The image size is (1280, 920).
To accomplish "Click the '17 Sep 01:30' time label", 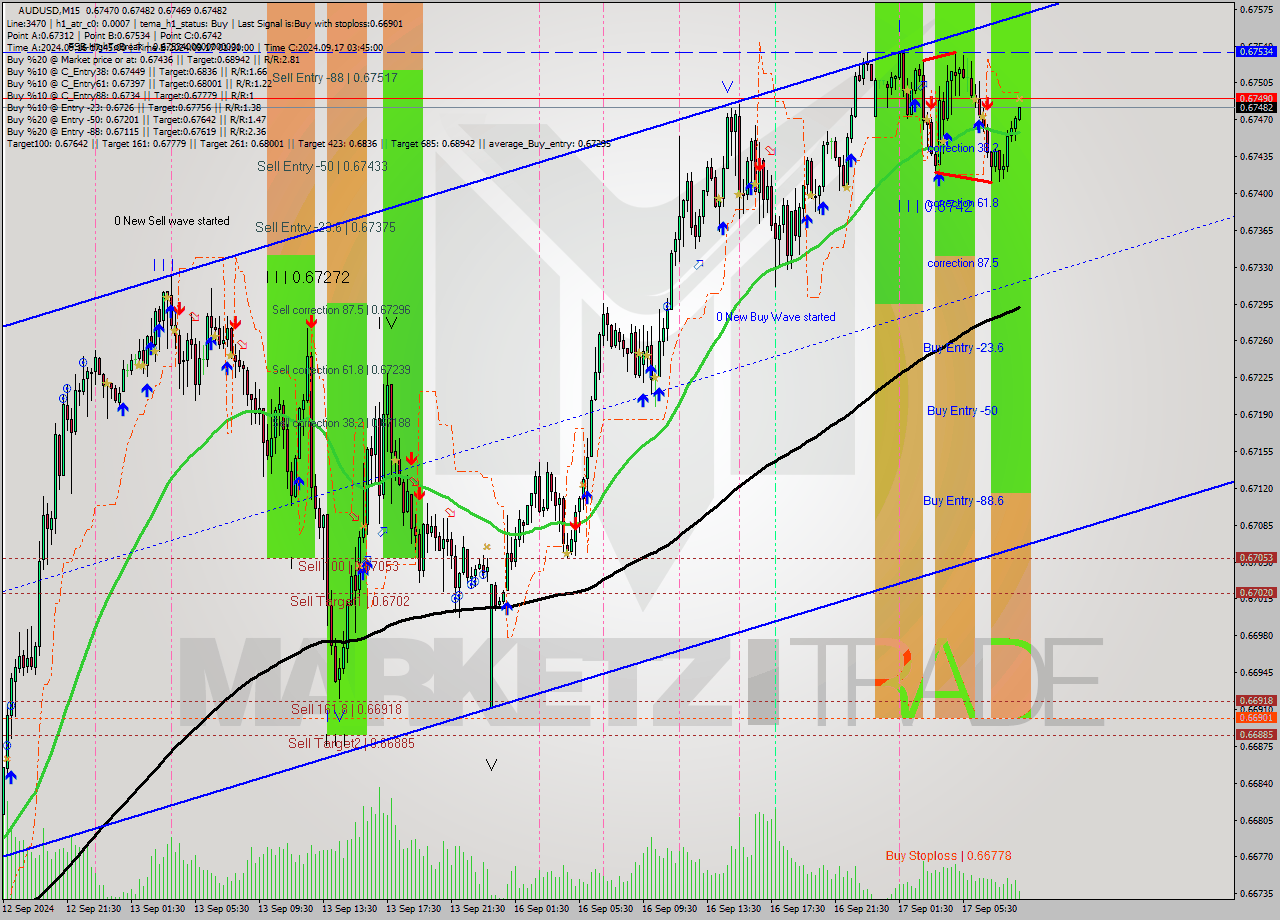I will (x=927, y=909).
